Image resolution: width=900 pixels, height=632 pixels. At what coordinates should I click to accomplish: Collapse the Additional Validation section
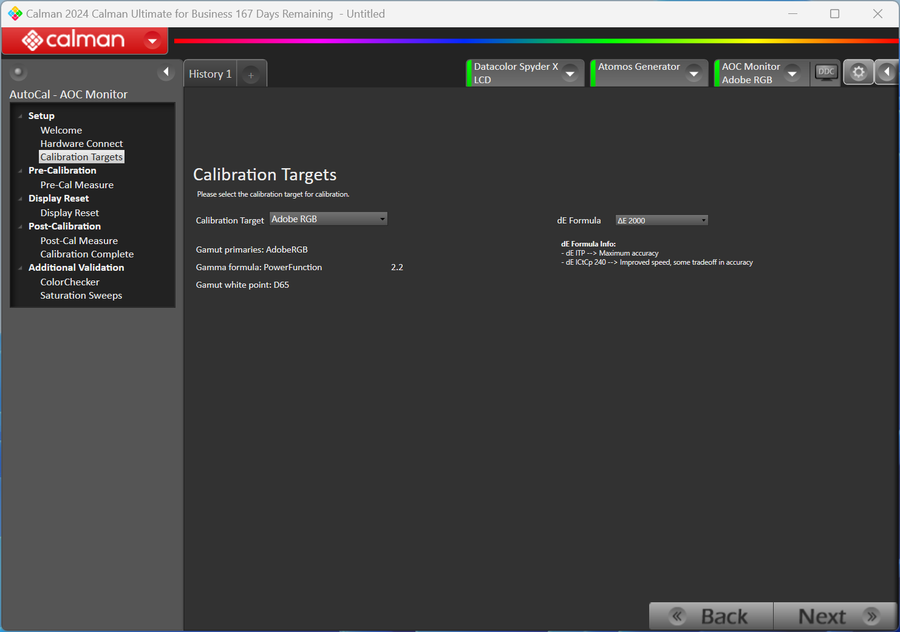[21, 267]
